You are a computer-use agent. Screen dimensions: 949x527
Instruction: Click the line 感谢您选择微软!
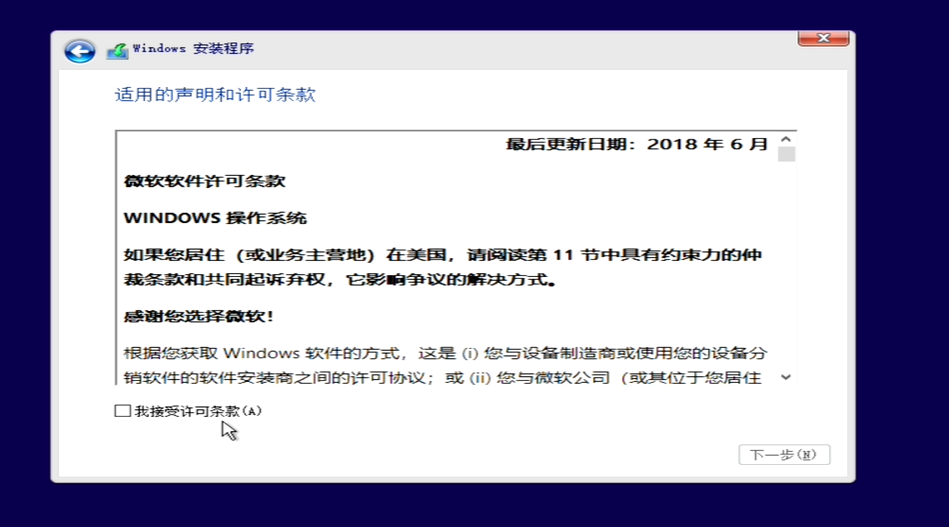[199, 316]
